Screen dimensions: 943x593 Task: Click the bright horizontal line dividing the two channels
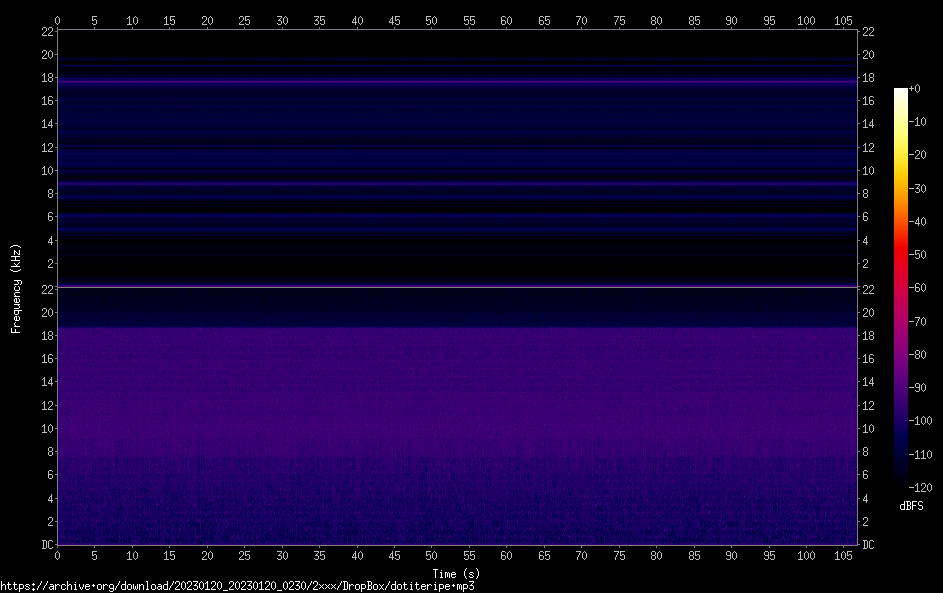click(x=457, y=287)
